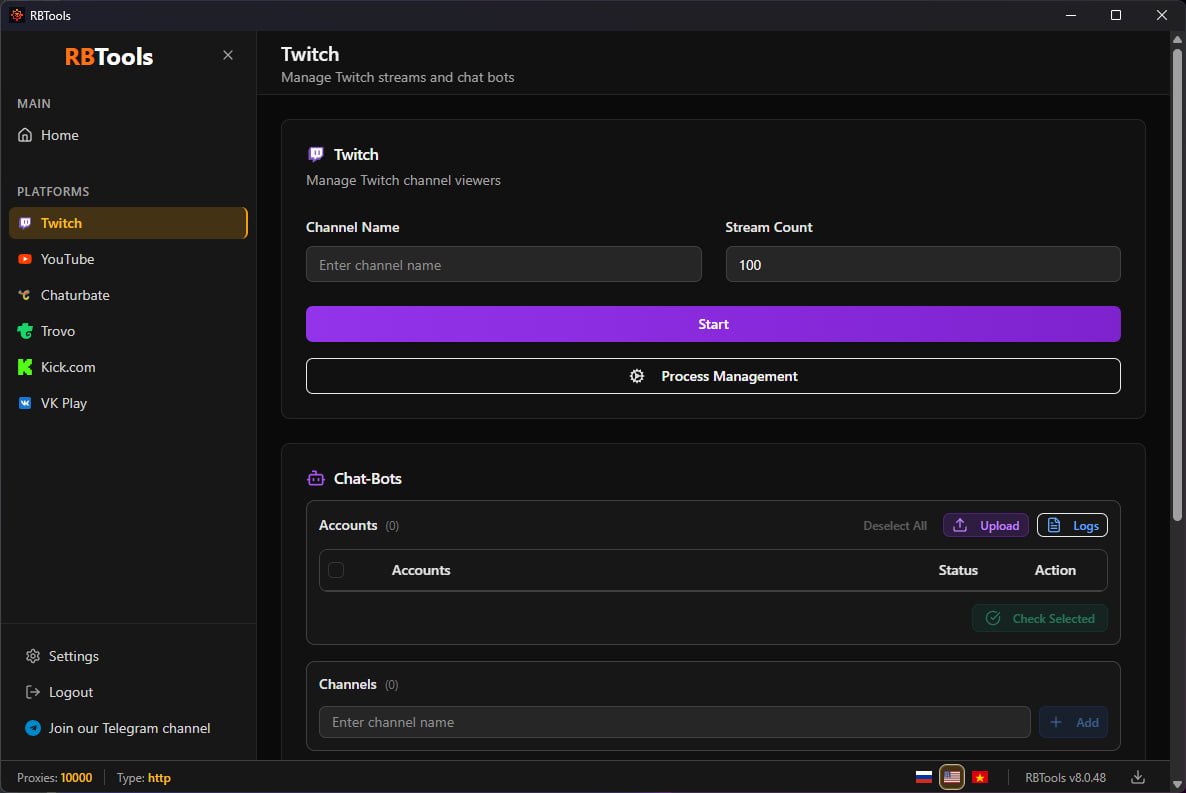This screenshot has width=1186, height=793.
Task: Click the download icon in status bar
Action: tap(1138, 777)
